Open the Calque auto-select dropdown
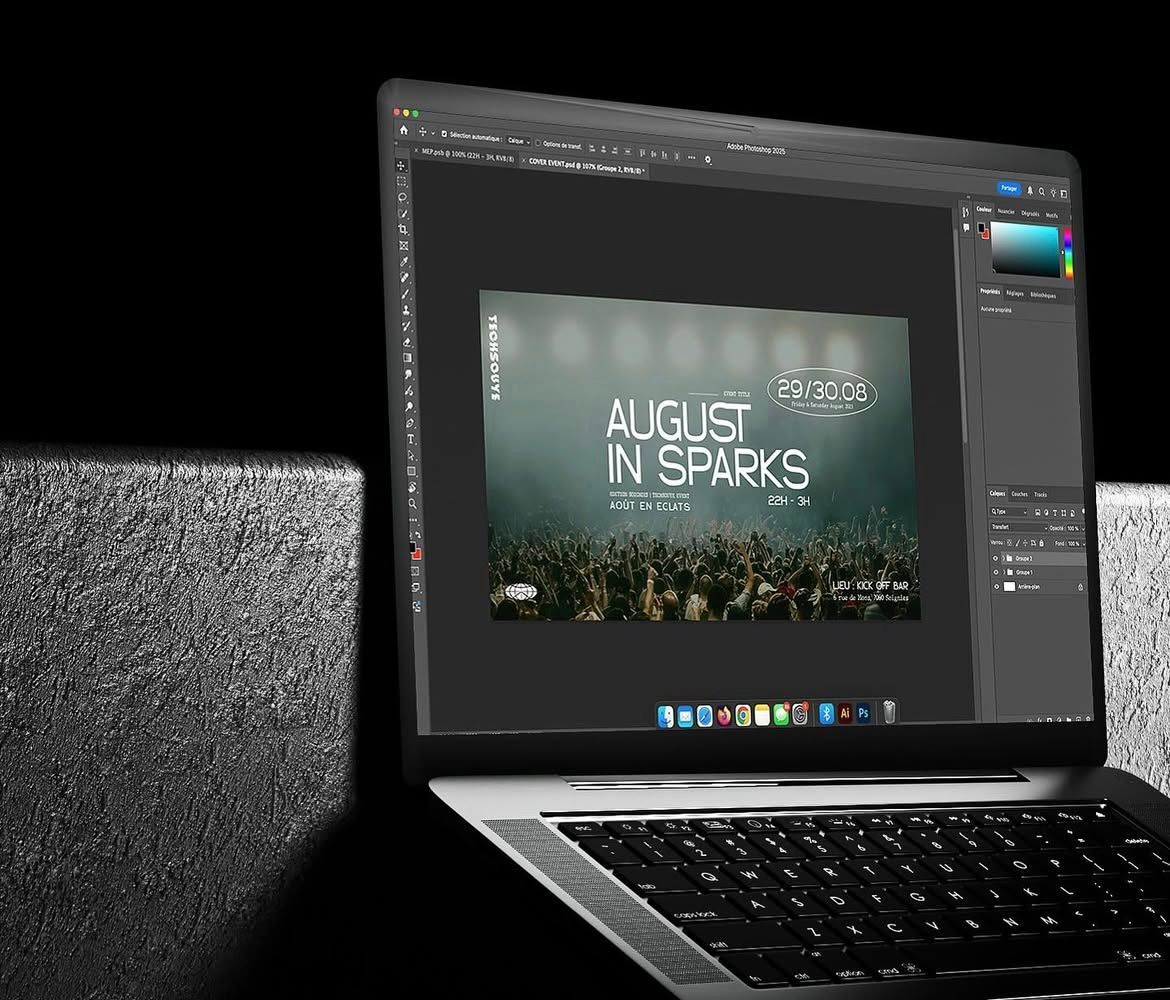The image size is (1170, 1000). (519, 141)
